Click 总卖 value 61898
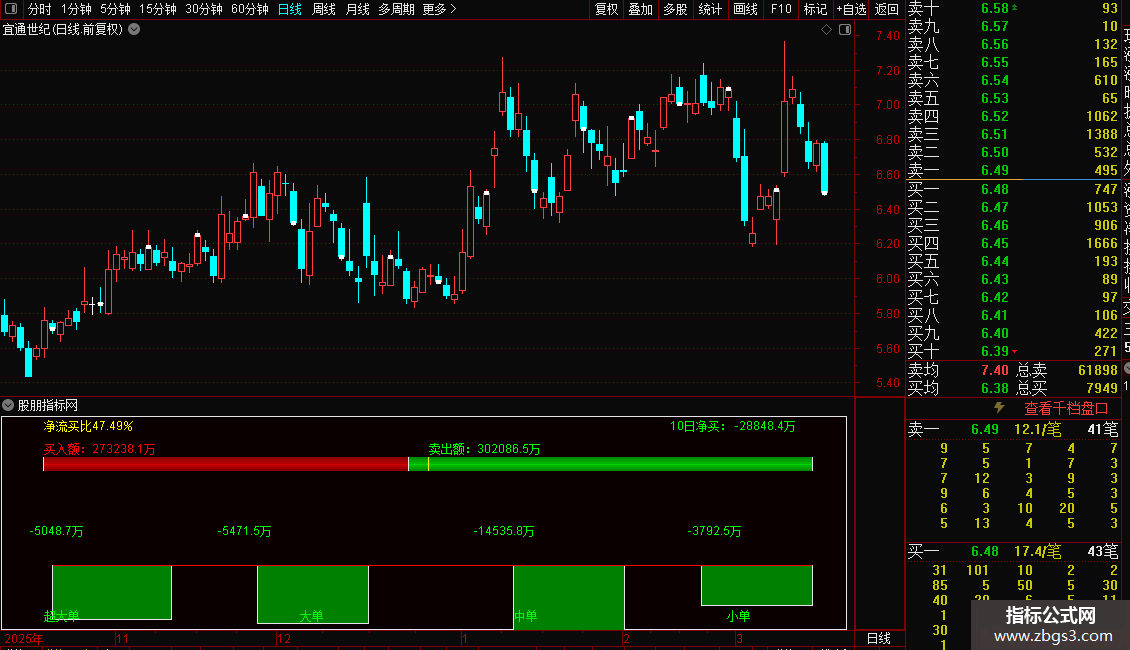Viewport: 1130px width, 650px height. click(1098, 370)
